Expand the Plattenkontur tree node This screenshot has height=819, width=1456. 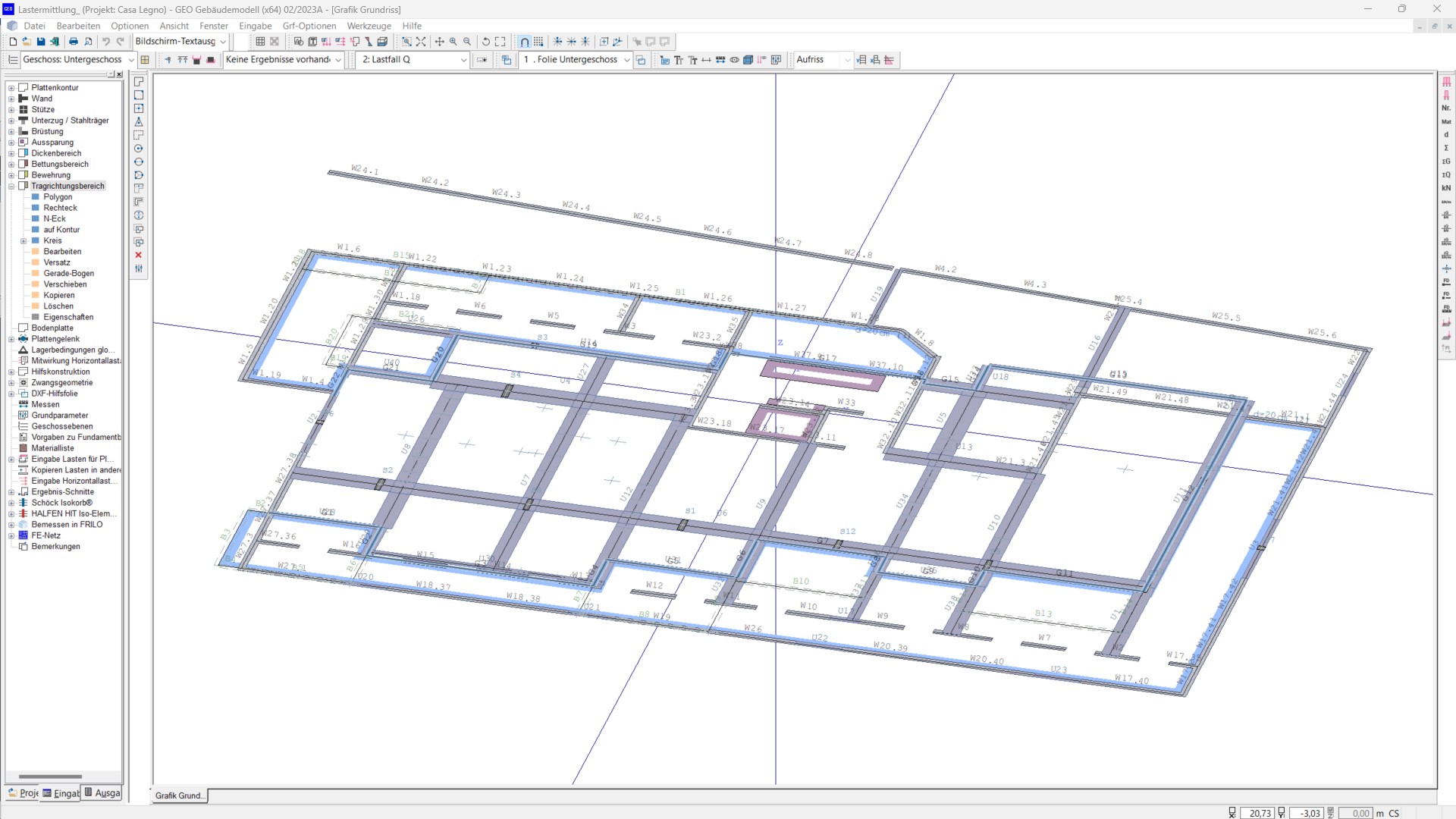pyautogui.click(x=11, y=88)
